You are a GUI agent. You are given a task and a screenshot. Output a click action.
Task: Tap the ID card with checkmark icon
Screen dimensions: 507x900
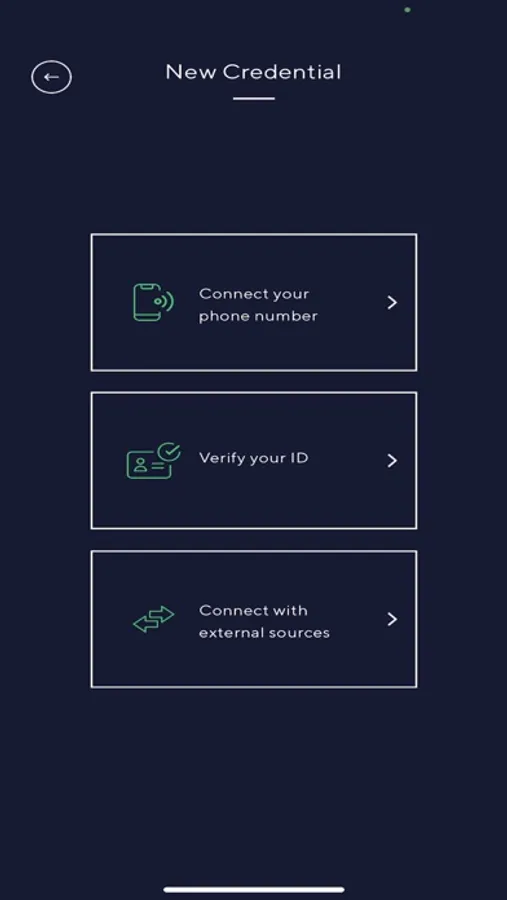pyautogui.click(x=153, y=460)
